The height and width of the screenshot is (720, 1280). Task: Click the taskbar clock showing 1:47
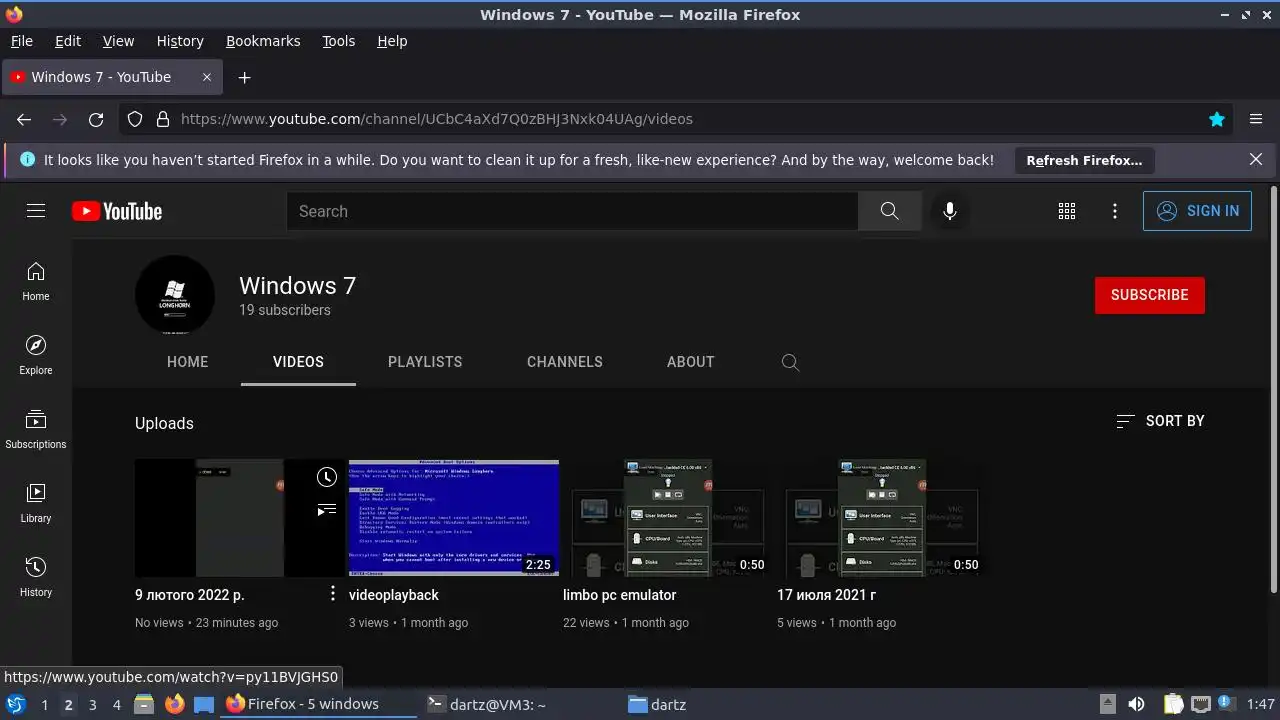1260,705
